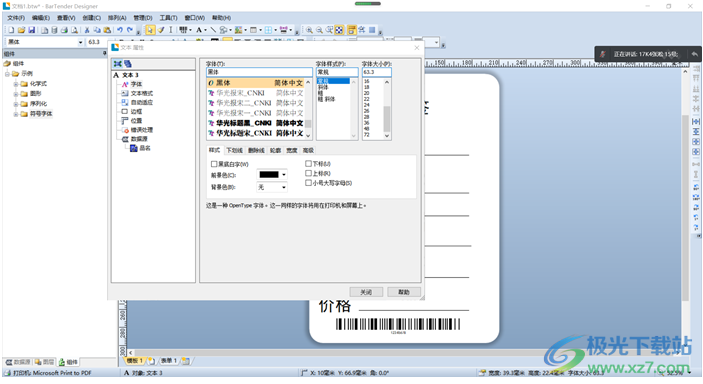Viewport: 703px width, 384px height.
Task: Click the New document toolbar icon
Action: point(11,30)
